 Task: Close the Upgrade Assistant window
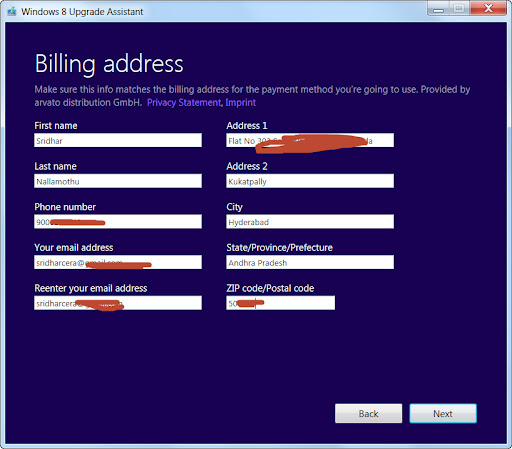[x=488, y=8]
